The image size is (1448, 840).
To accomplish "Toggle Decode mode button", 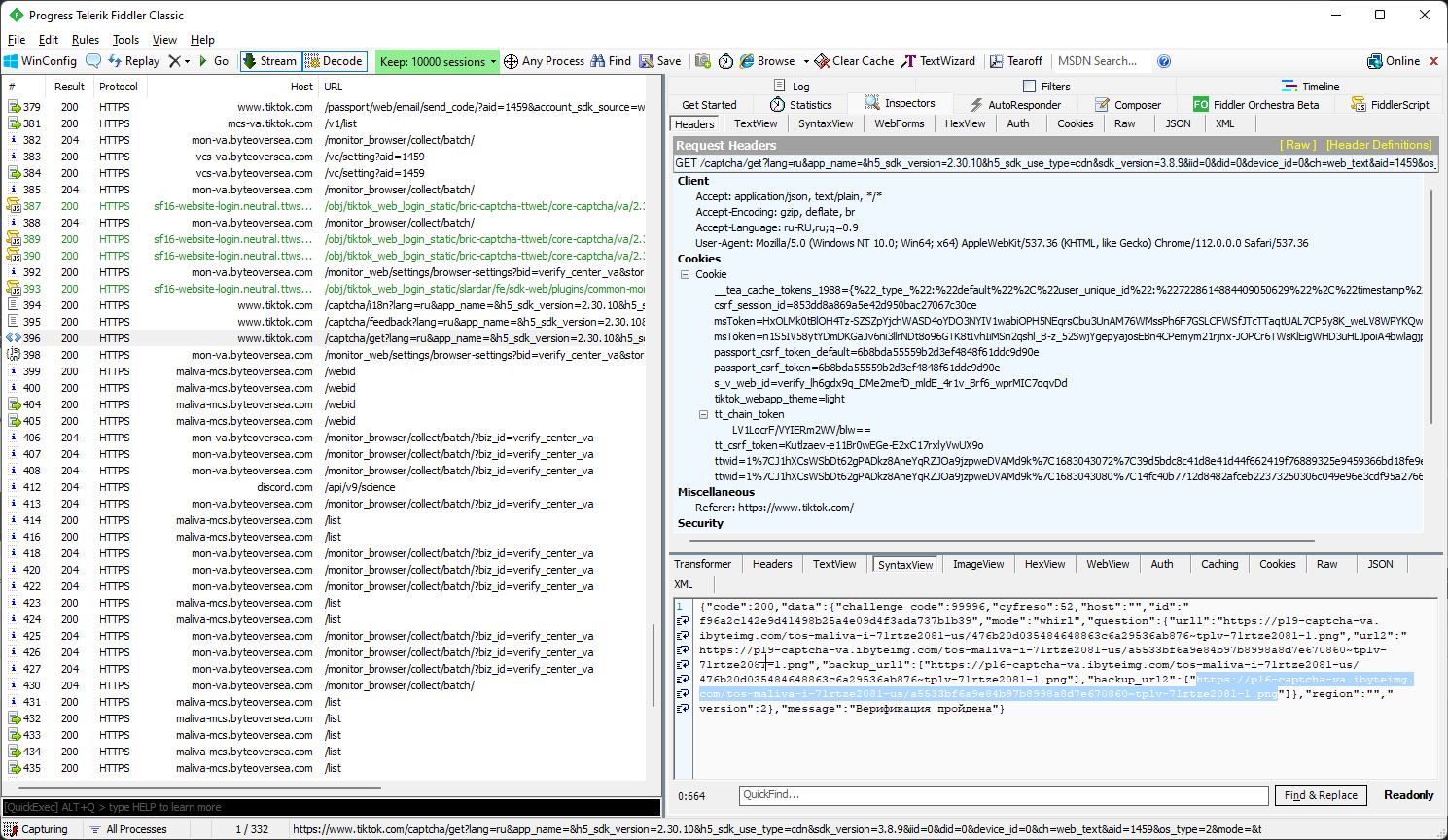I will 335,61.
